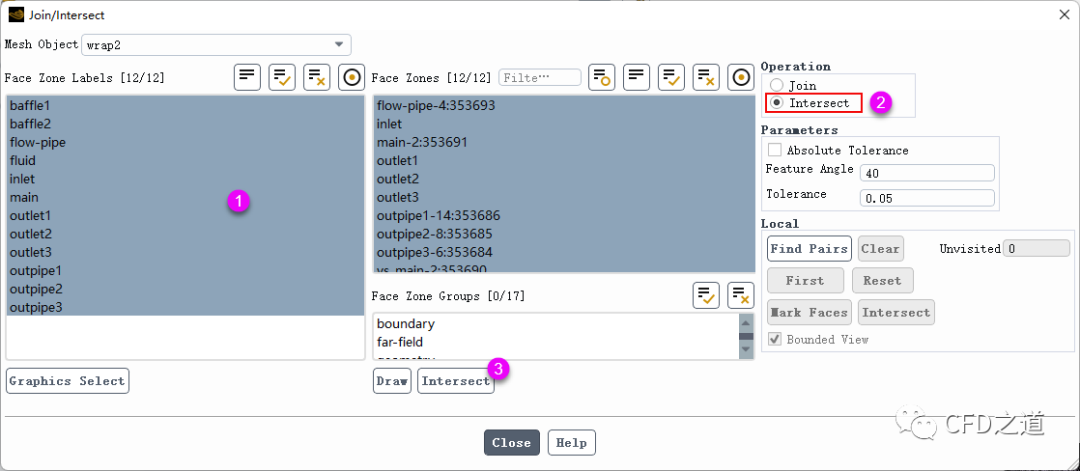The image size is (1080, 471).
Task: Open selection helper icon for Face Zone Labels
Action: pyautogui.click(x=351, y=77)
